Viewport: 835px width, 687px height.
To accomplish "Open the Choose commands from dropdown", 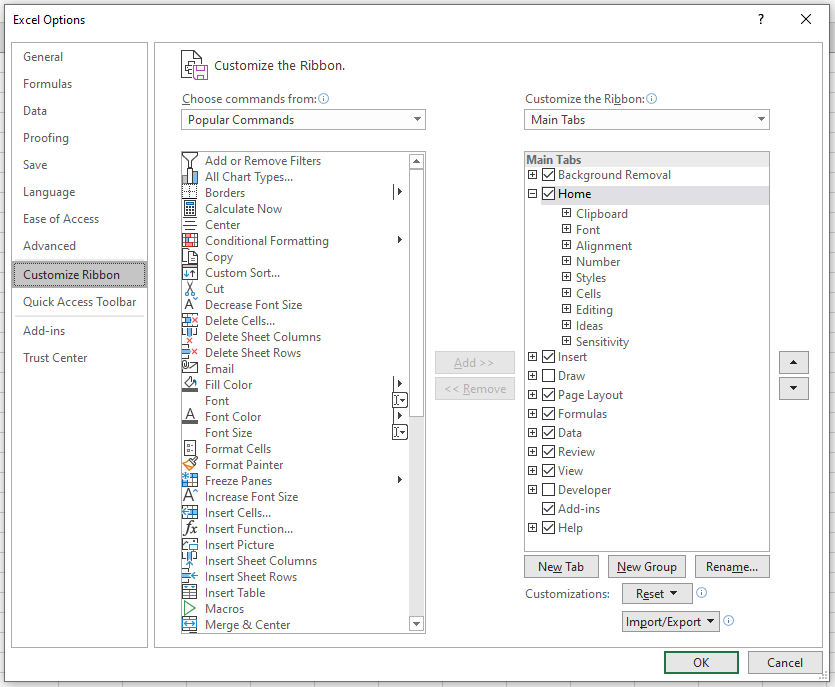I will pyautogui.click(x=416, y=118).
